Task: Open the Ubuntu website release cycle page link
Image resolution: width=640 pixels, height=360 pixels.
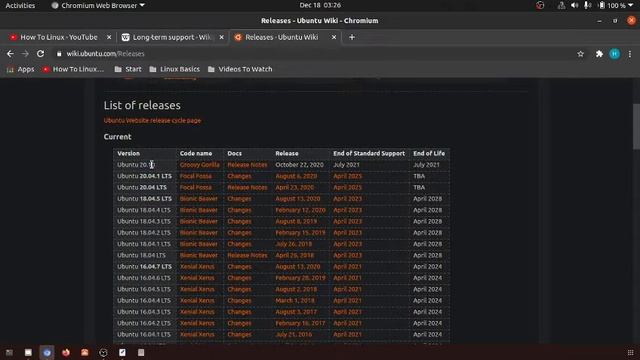Action: pyautogui.click(x=152, y=120)
